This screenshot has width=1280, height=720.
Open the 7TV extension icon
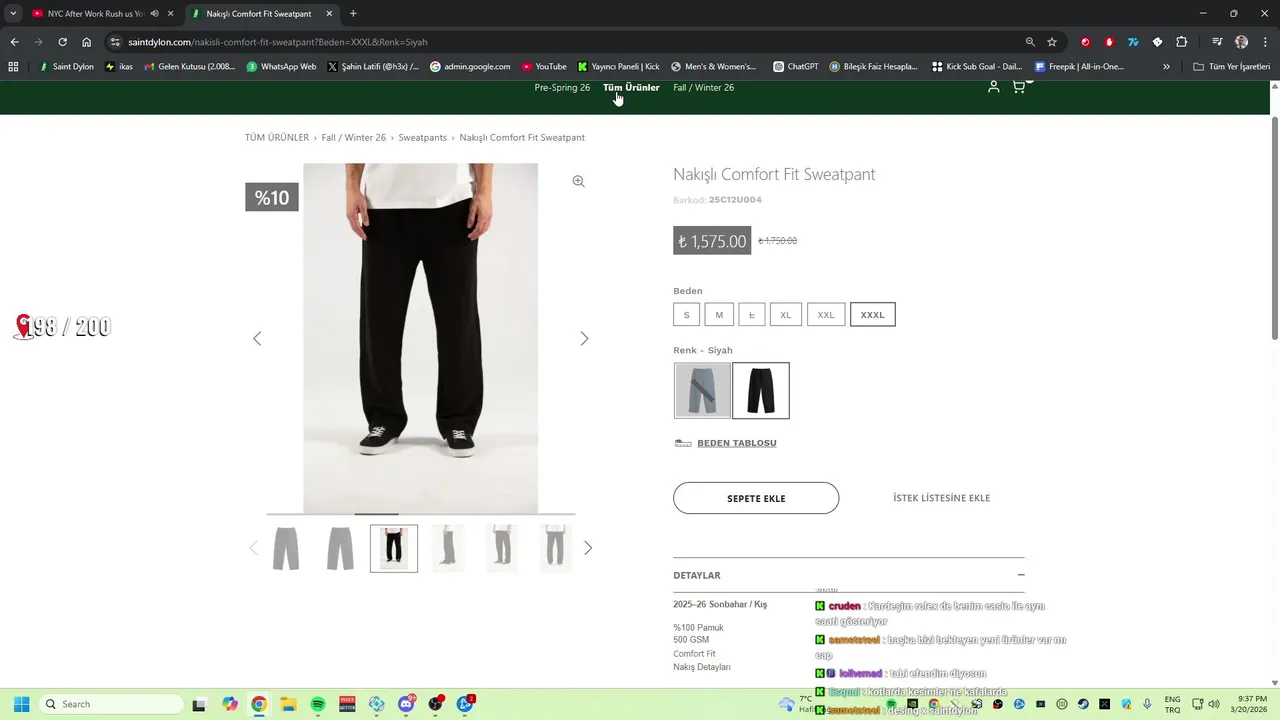point(1133,42)
